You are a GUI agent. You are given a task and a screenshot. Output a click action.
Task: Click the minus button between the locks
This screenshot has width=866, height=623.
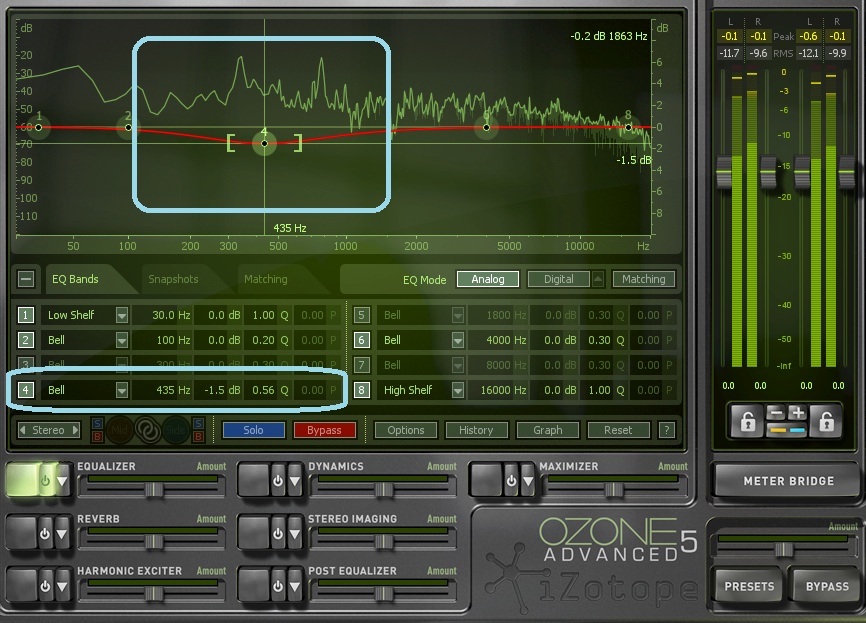(776, 413)
